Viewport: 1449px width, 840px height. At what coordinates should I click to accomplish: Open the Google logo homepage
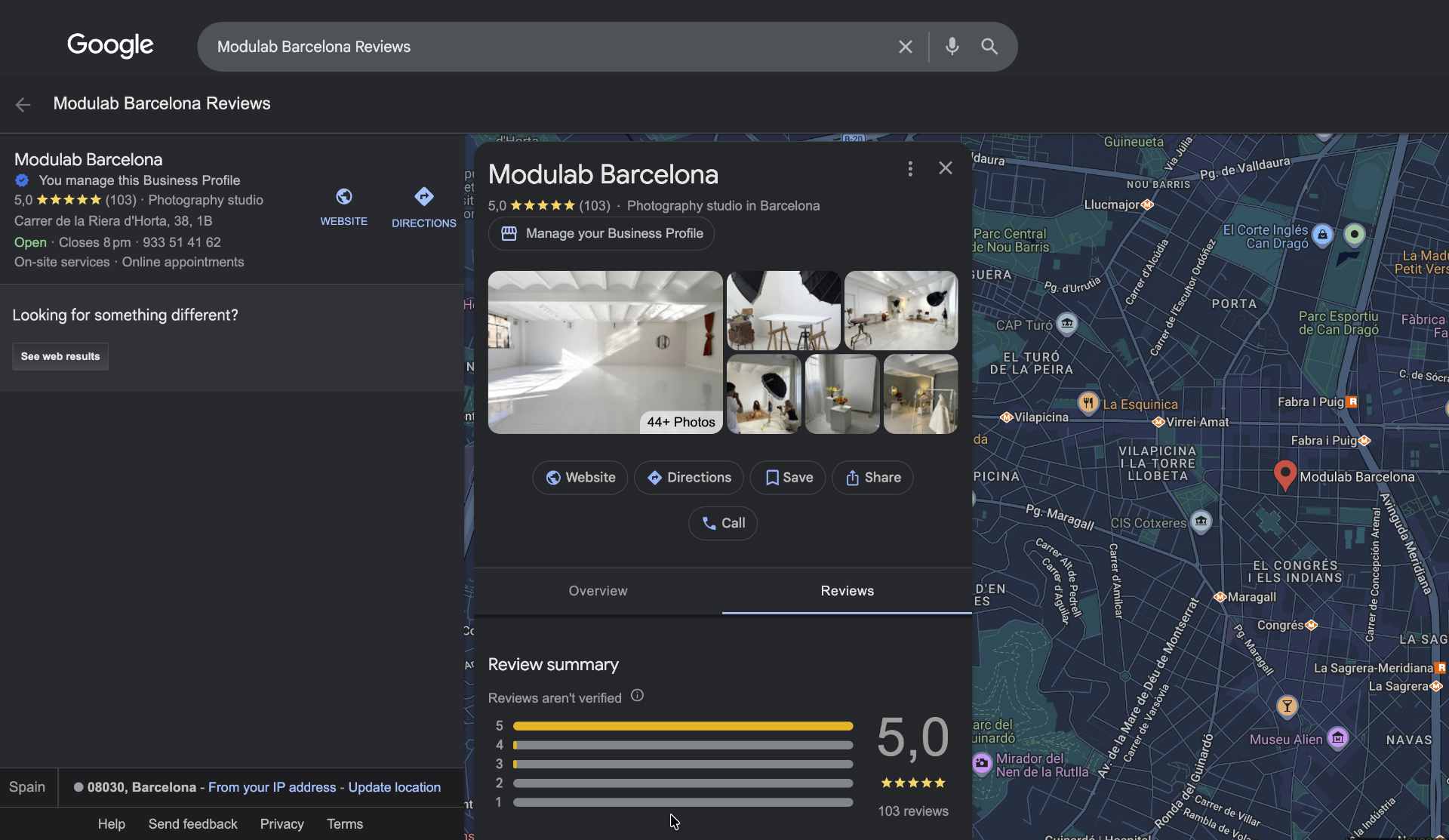click(x=110, y=45)
